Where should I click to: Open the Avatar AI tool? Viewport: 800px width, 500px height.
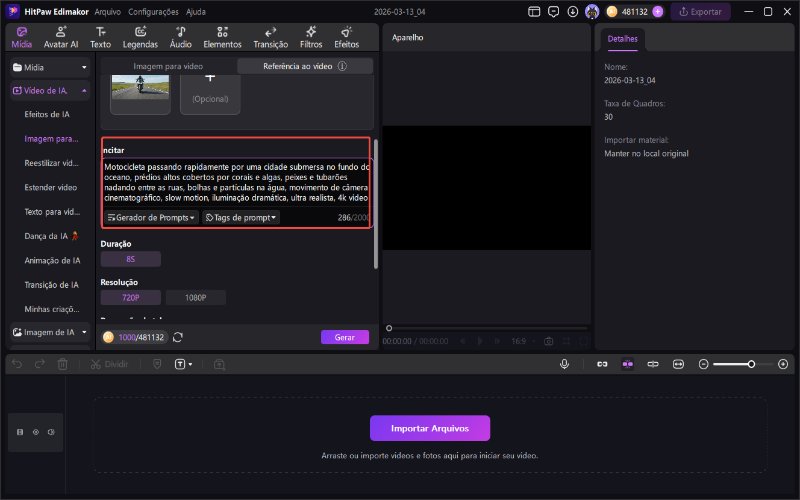tap(61, 37)
